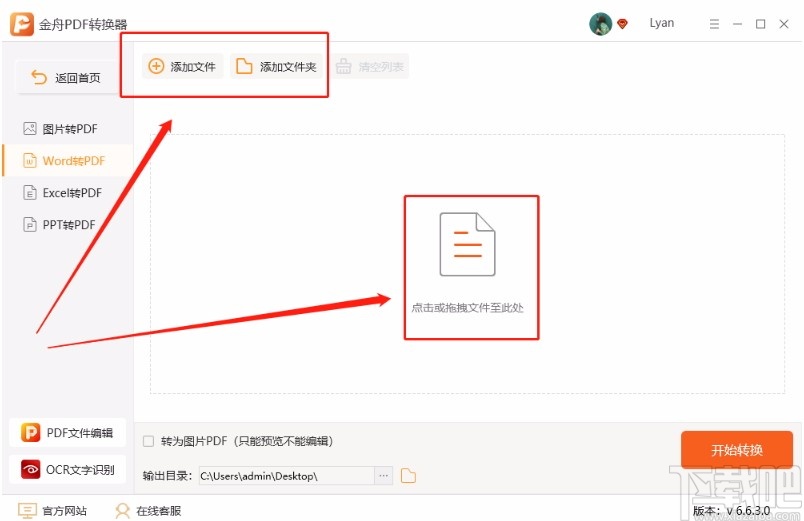Click the ellipsis browse button beside output path
Screen dimensions: 804x521
pos(384,476)
